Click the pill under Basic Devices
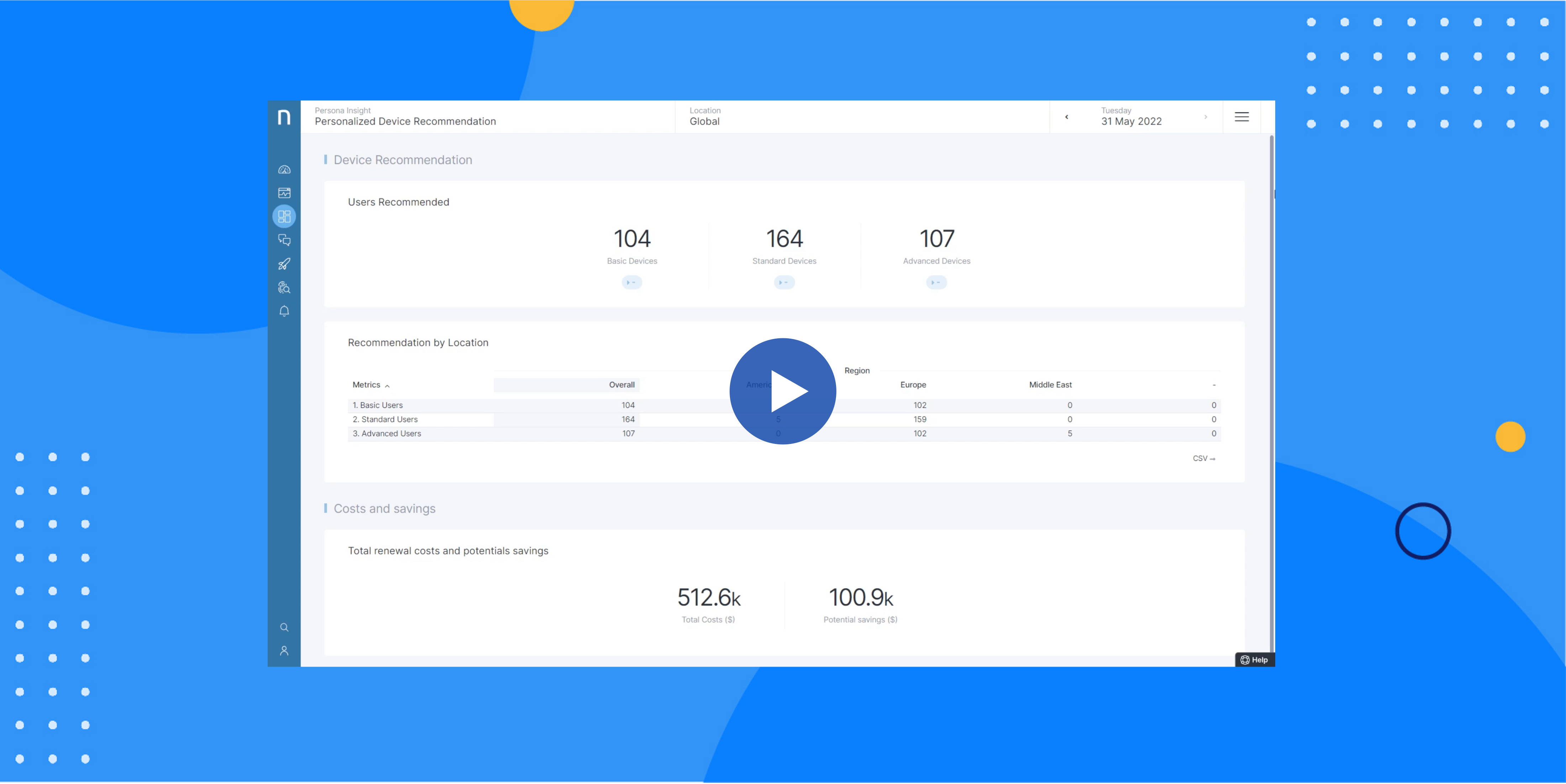1566x784 pixels. [632, 282]
